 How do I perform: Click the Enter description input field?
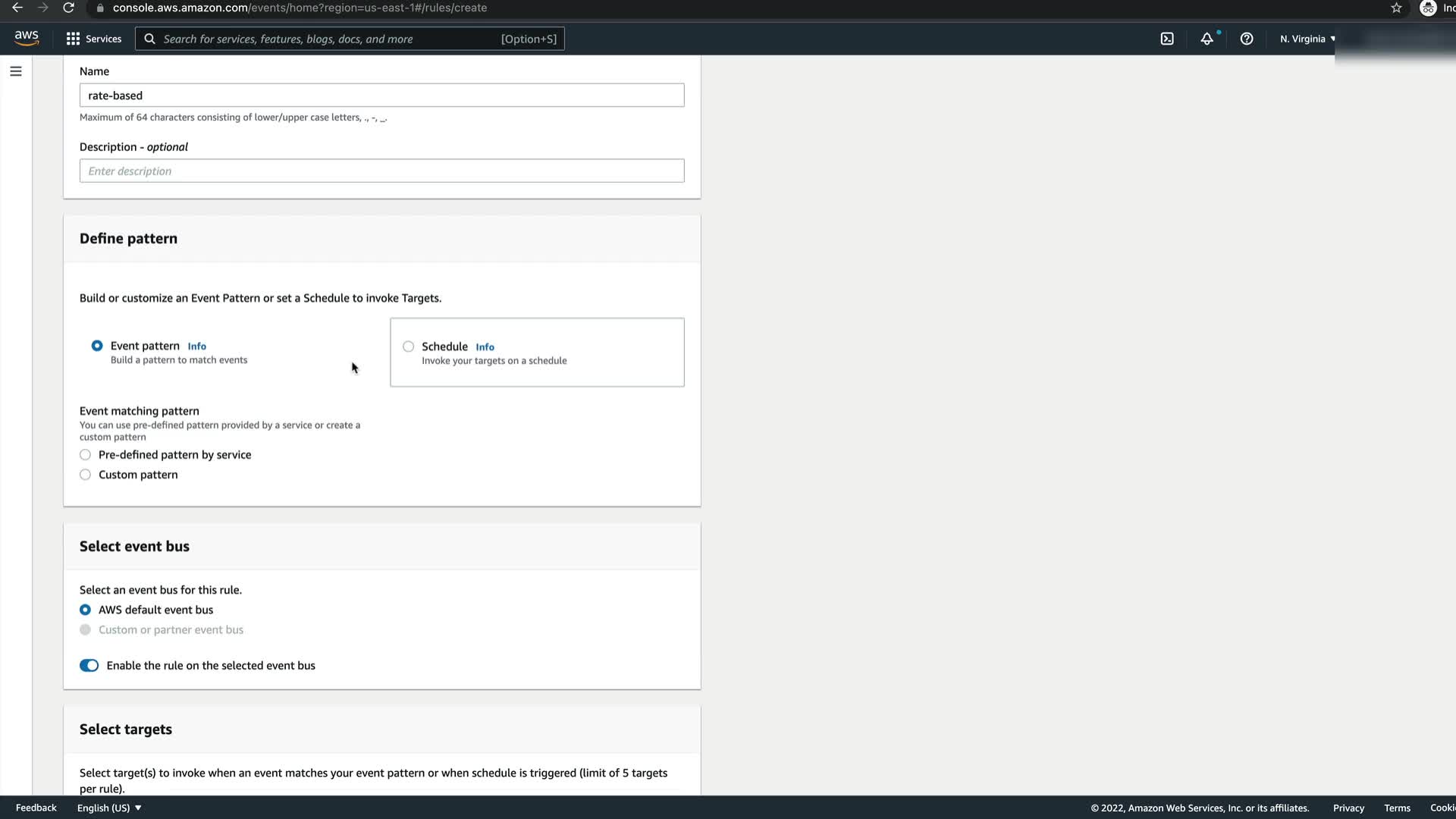pyautogui.click(x=381, y=171)
